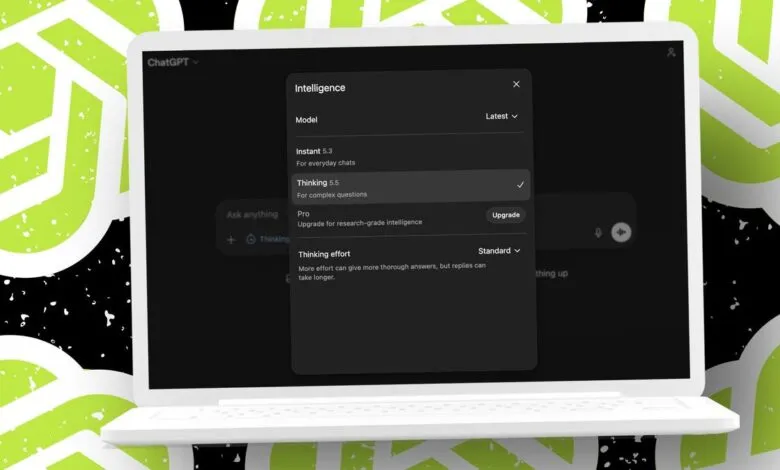Viewport: 780px width, 470px height.
Task: Click the microphone dictation icon
Action: (598, 232)
